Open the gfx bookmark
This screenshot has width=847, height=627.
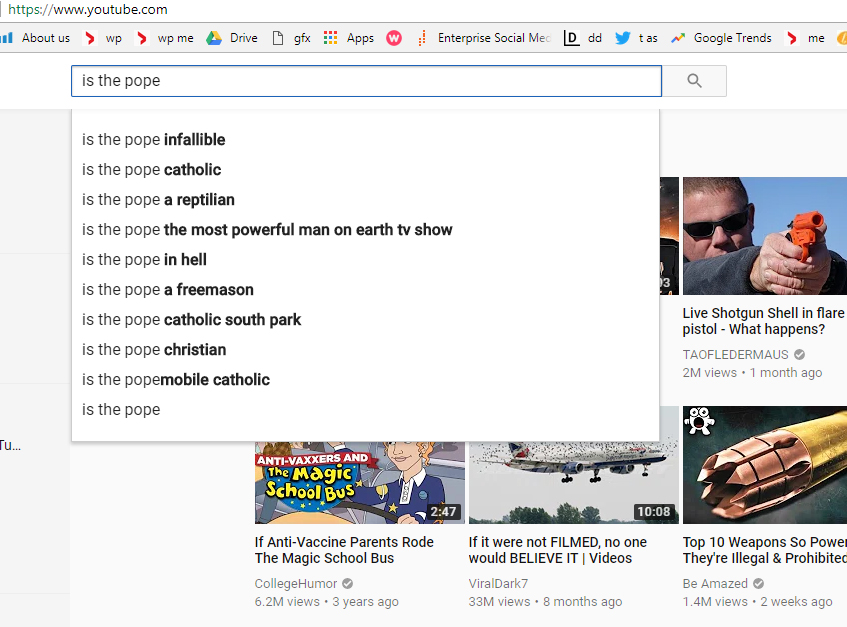point(291,38)
